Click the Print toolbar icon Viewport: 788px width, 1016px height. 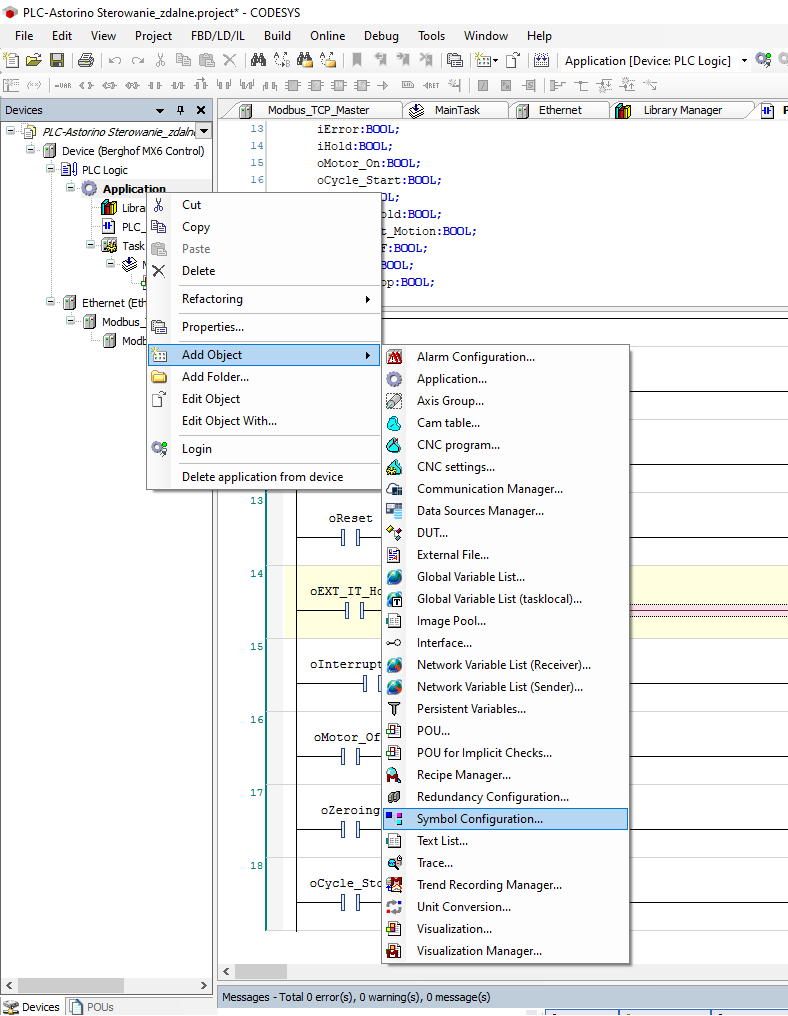click(x=86, y=60)
